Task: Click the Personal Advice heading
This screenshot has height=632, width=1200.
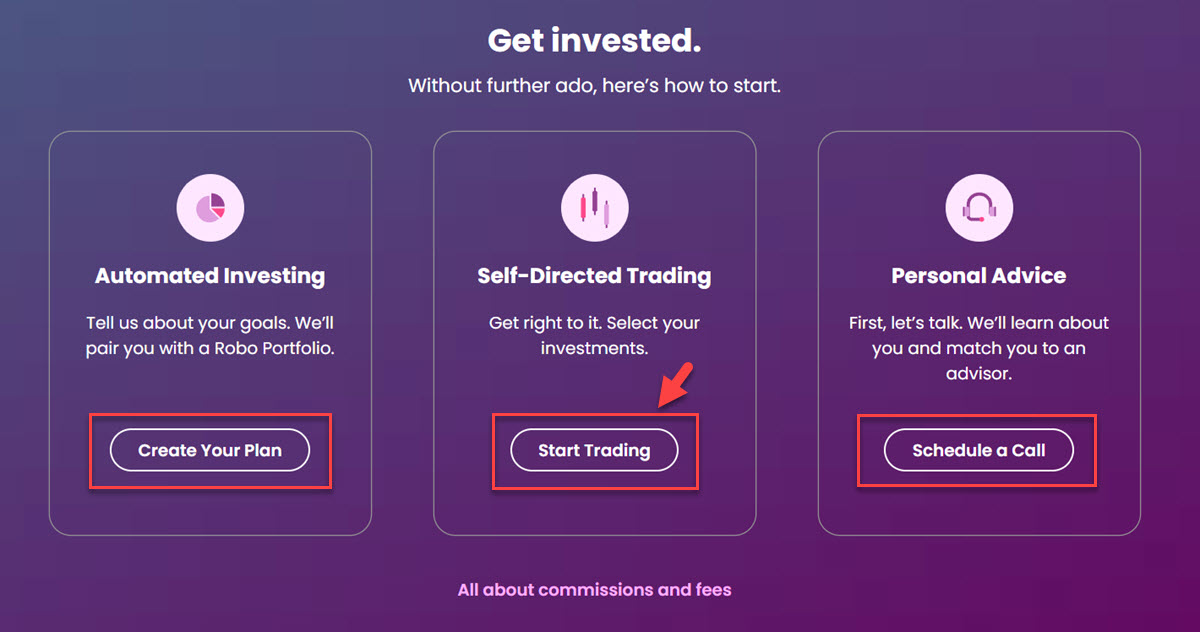Action: pos(979,276)
